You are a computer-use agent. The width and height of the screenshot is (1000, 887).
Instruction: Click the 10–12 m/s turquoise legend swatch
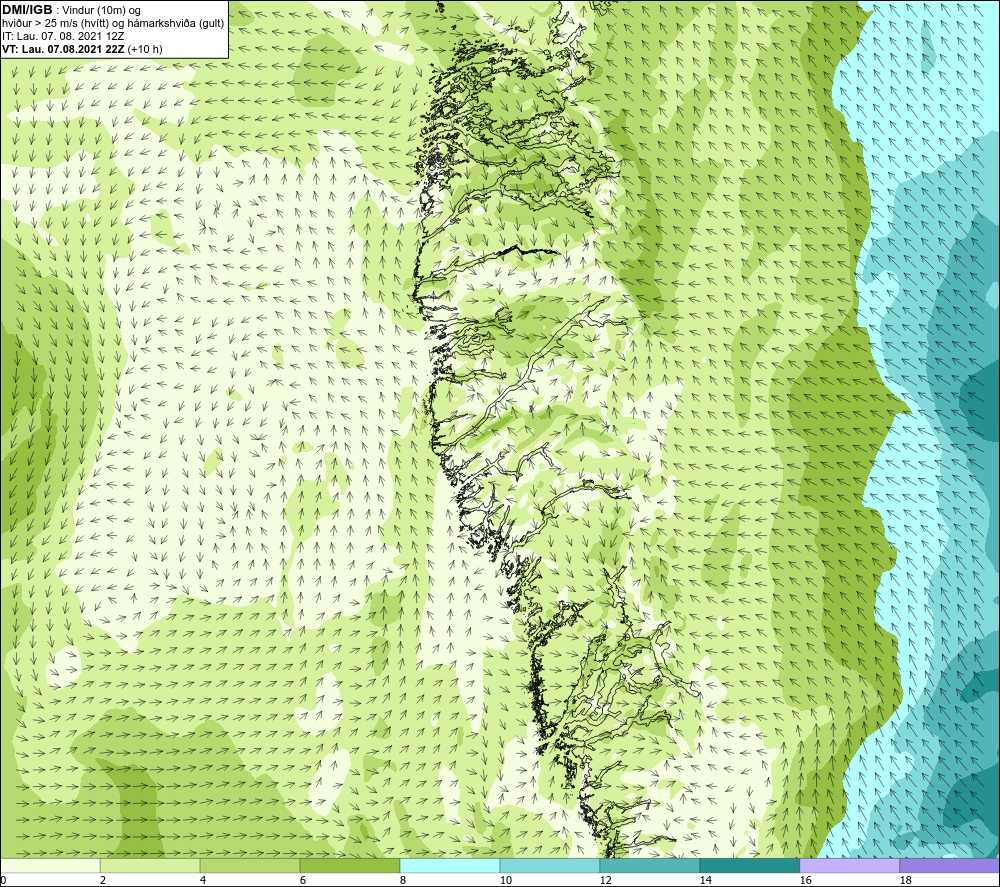pos(550,865)
